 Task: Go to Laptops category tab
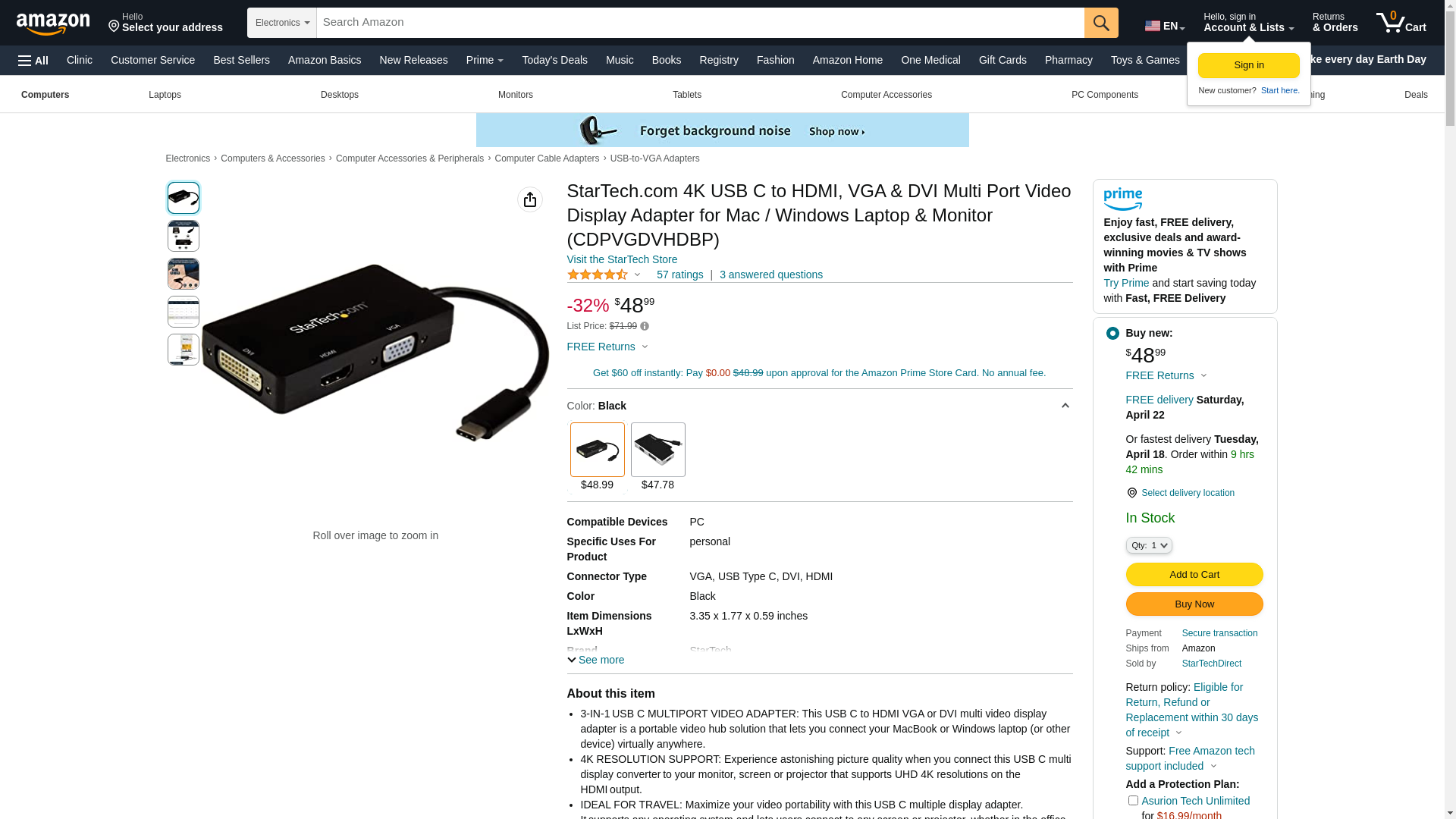pos(165,95)
